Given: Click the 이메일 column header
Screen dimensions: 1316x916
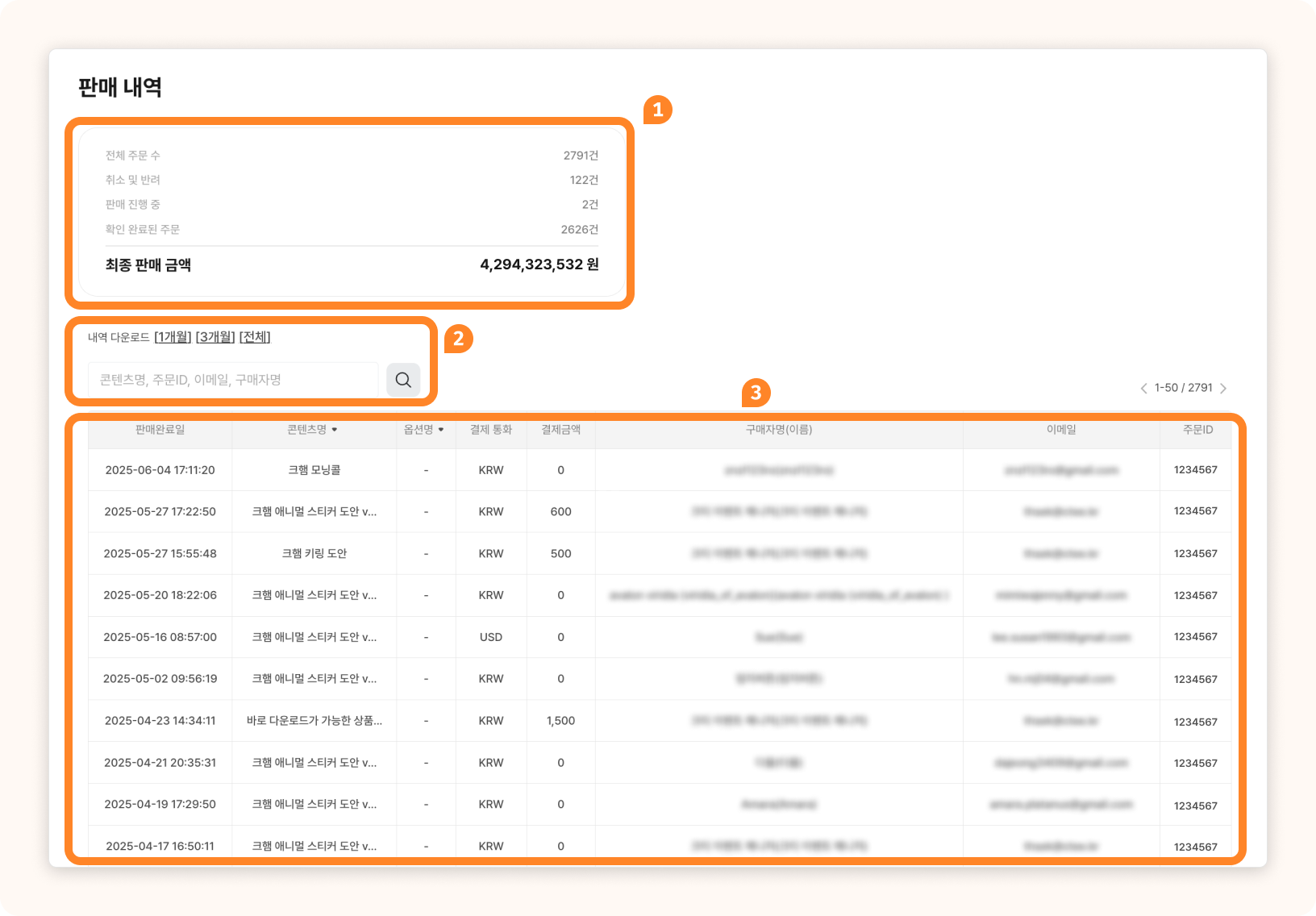Looking at the screenshot, I should 1061,430.
